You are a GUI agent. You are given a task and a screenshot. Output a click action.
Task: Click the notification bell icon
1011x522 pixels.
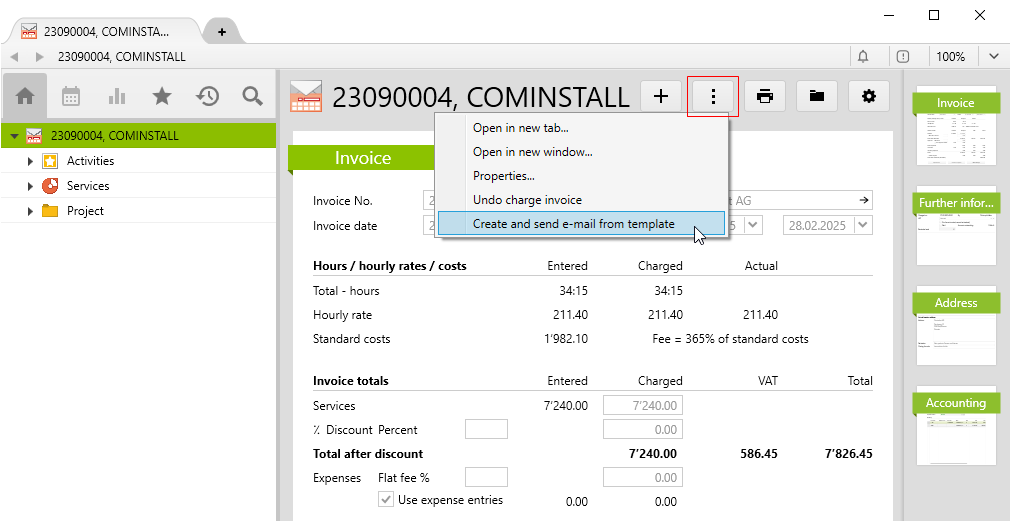pos(863,57)
